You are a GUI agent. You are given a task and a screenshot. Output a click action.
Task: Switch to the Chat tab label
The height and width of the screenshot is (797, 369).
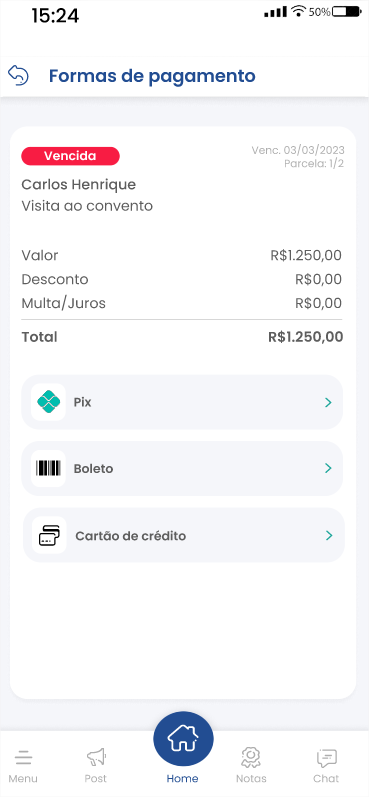(x=326, y=779)
